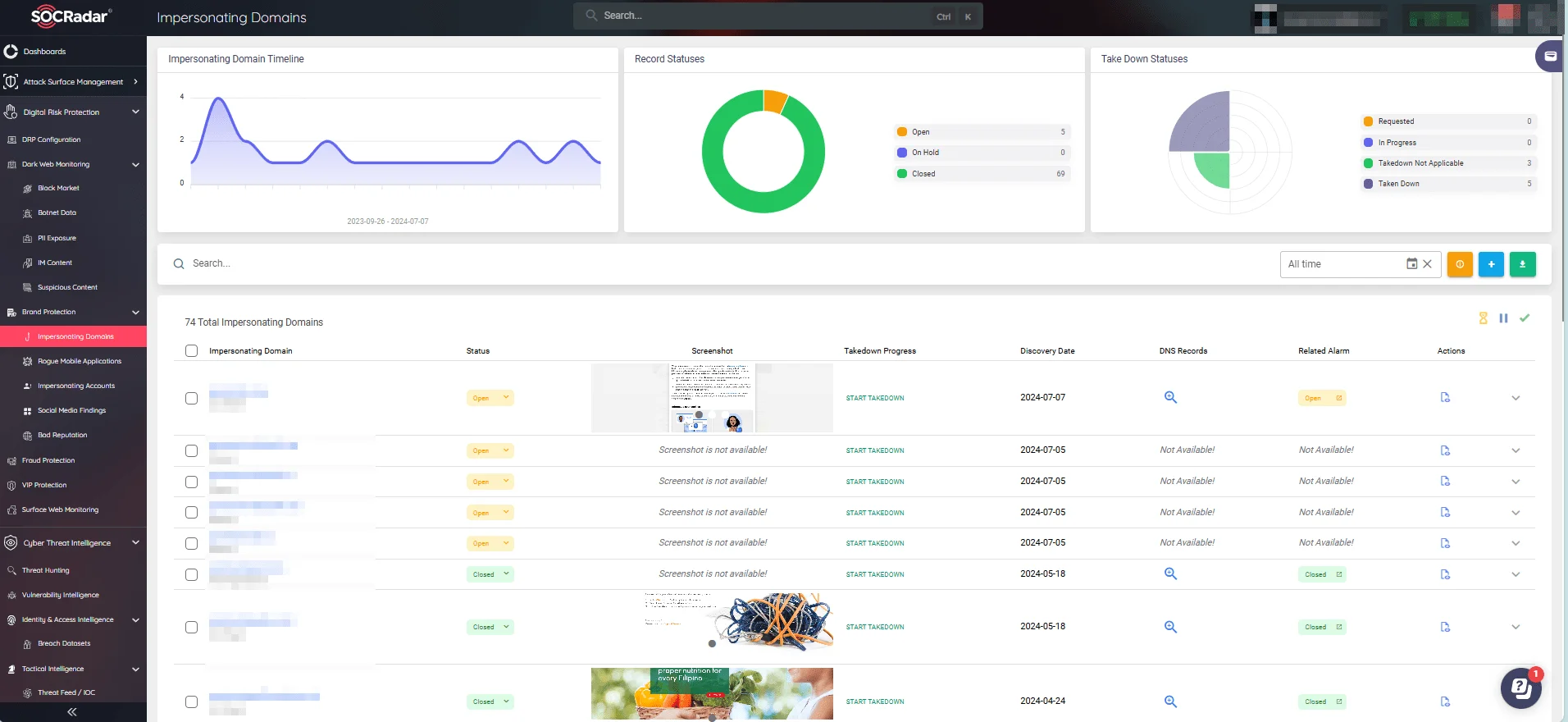Open Fraud Protection menu item
This screenshot has width=1568, height=722.
tap(48, 460)
